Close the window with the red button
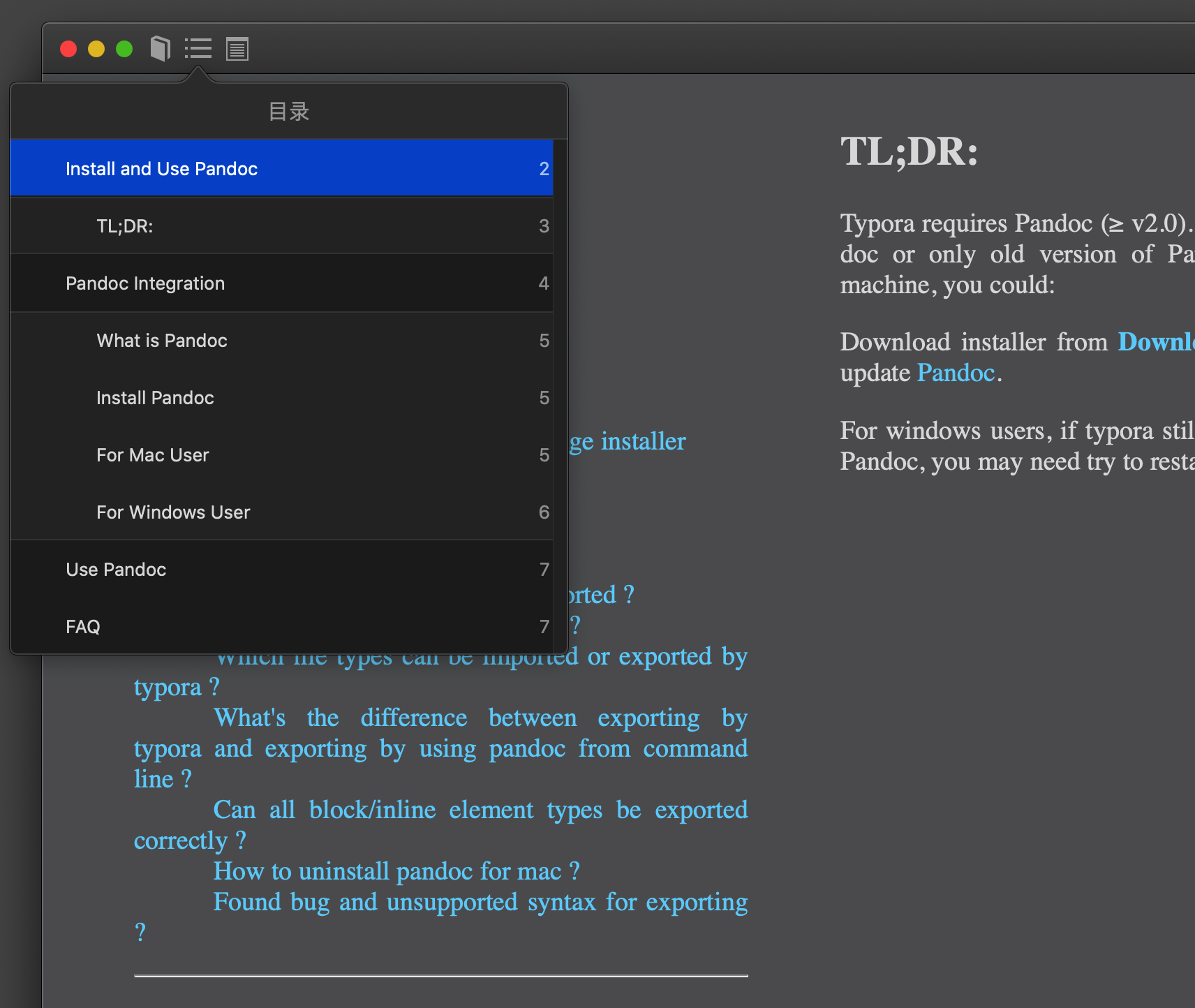The image size is (1195, 1008). pyautogui.click(x=68, y=49)
